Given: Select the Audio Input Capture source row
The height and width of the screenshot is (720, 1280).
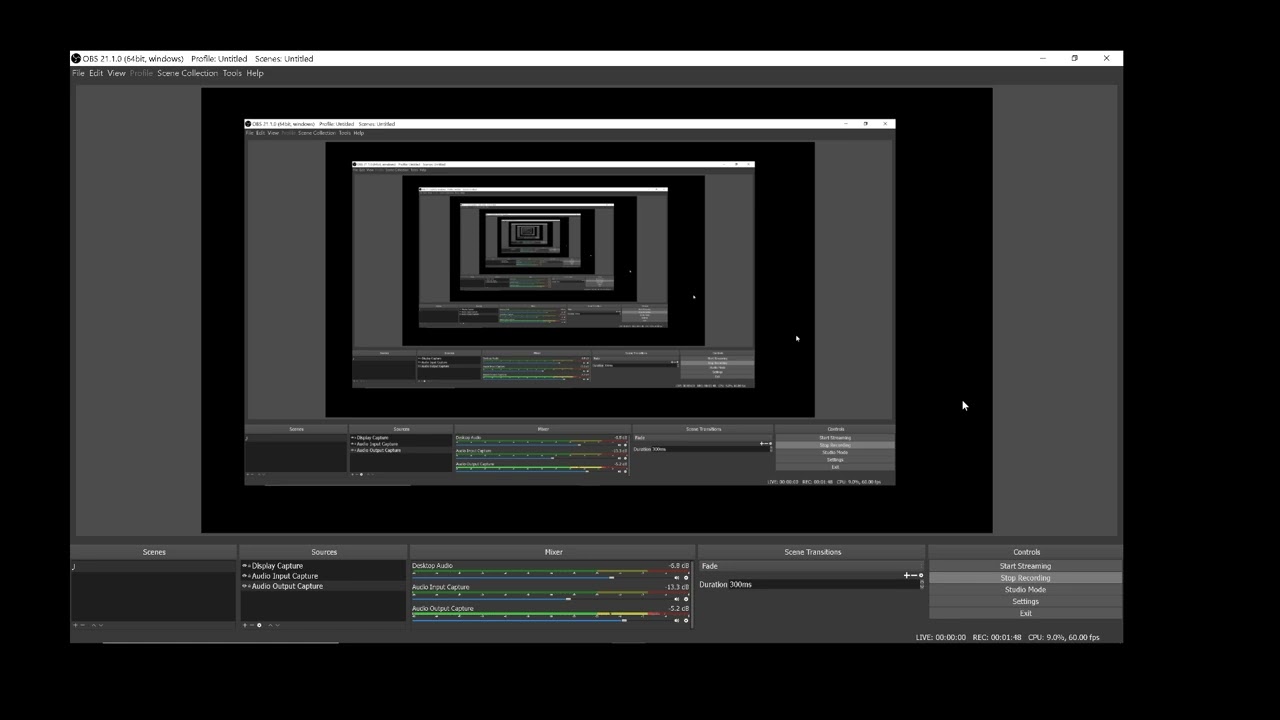Looking at the screenshot, I should pos(324,576).
